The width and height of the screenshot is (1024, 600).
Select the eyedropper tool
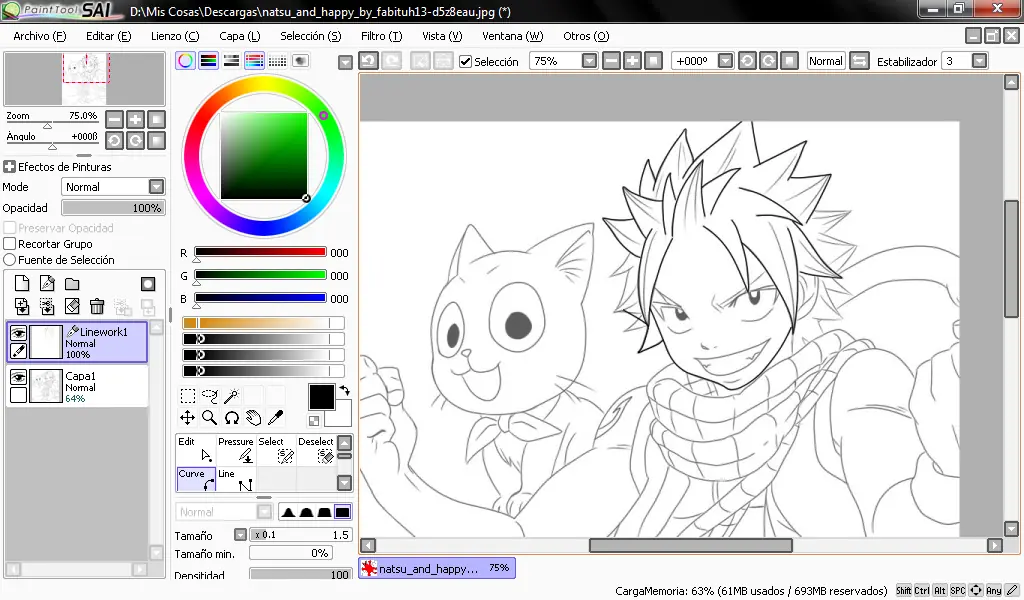[276, 418]
